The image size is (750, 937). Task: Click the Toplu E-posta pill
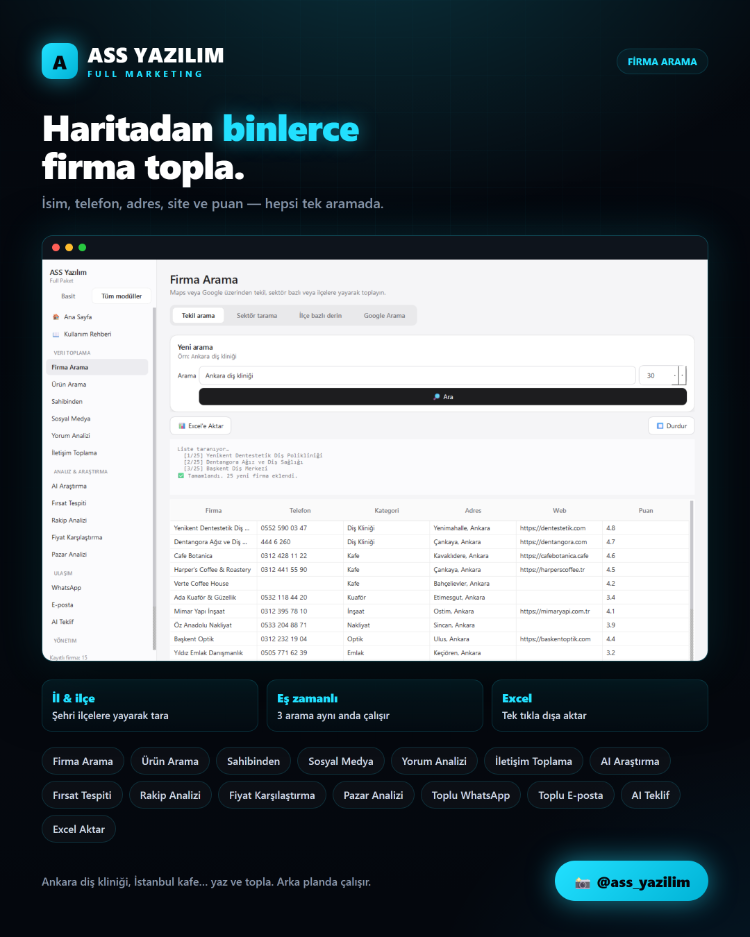(571, 795)
